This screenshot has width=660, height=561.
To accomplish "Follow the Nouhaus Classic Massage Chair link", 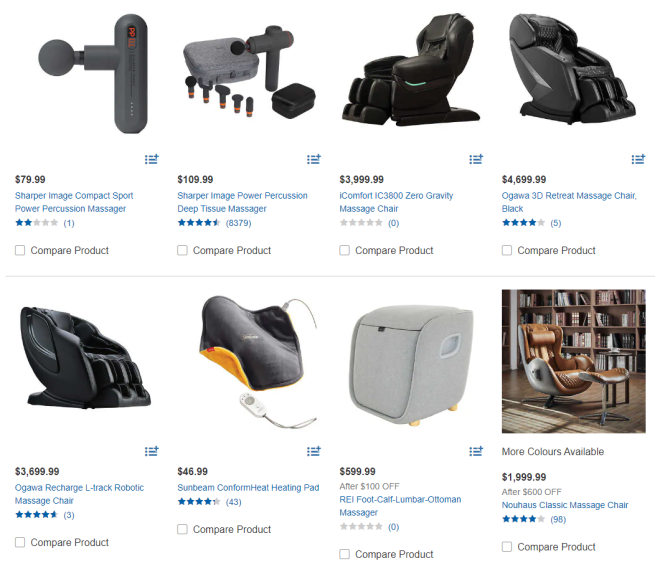I will point(565,505).
